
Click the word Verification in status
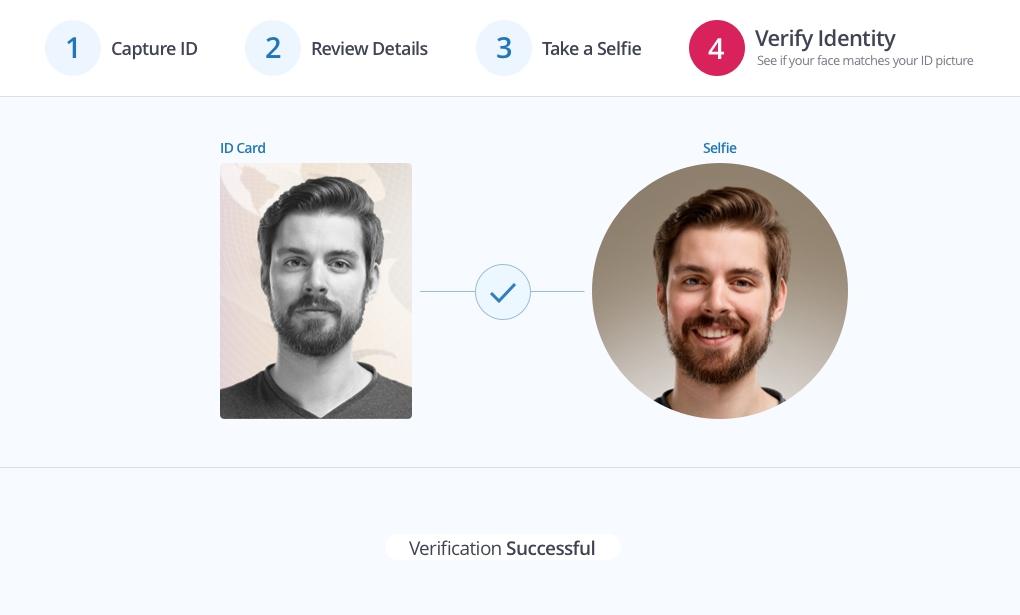tap(455, 548)
